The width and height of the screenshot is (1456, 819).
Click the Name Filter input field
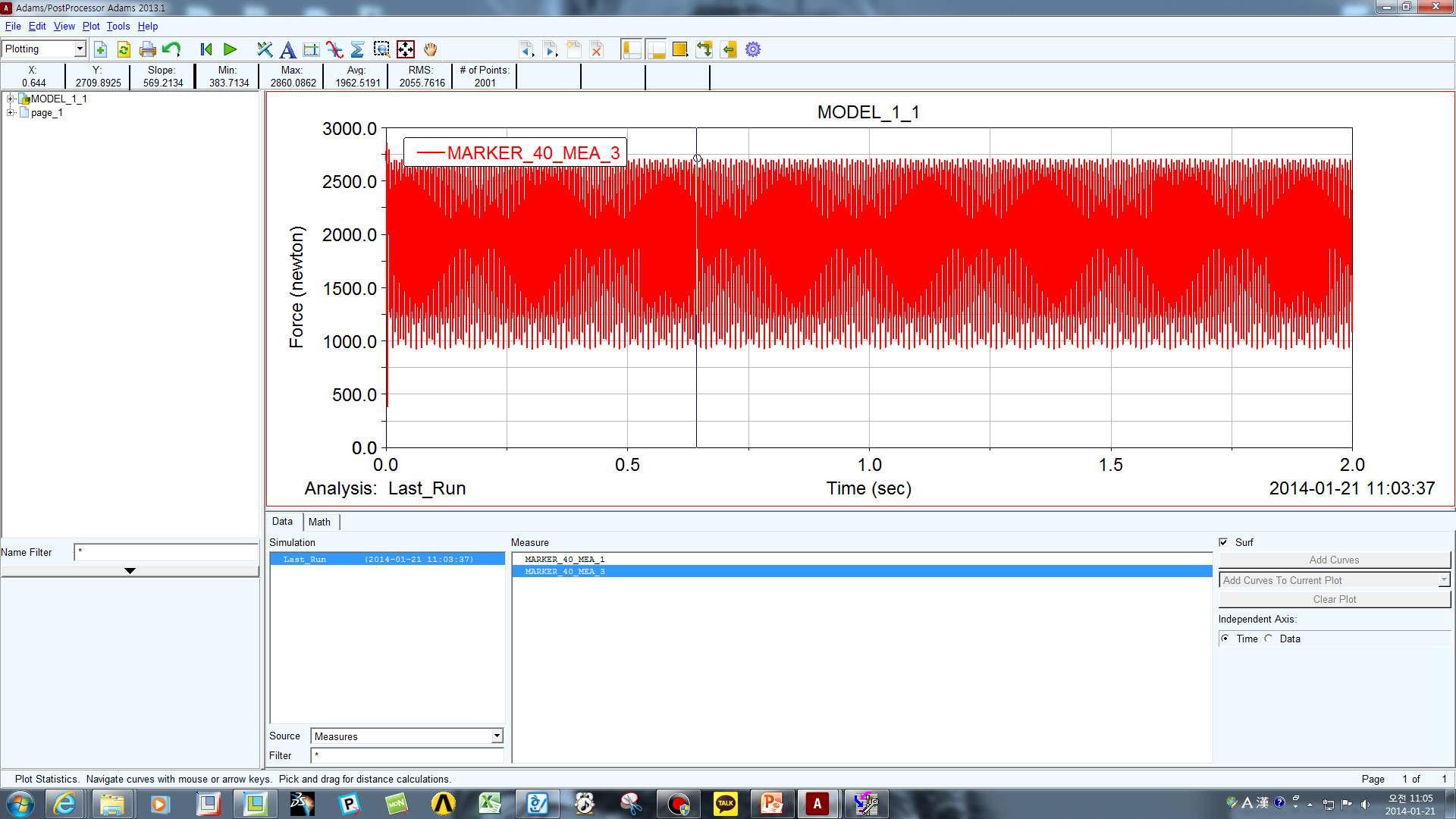[x=166, y=552]
